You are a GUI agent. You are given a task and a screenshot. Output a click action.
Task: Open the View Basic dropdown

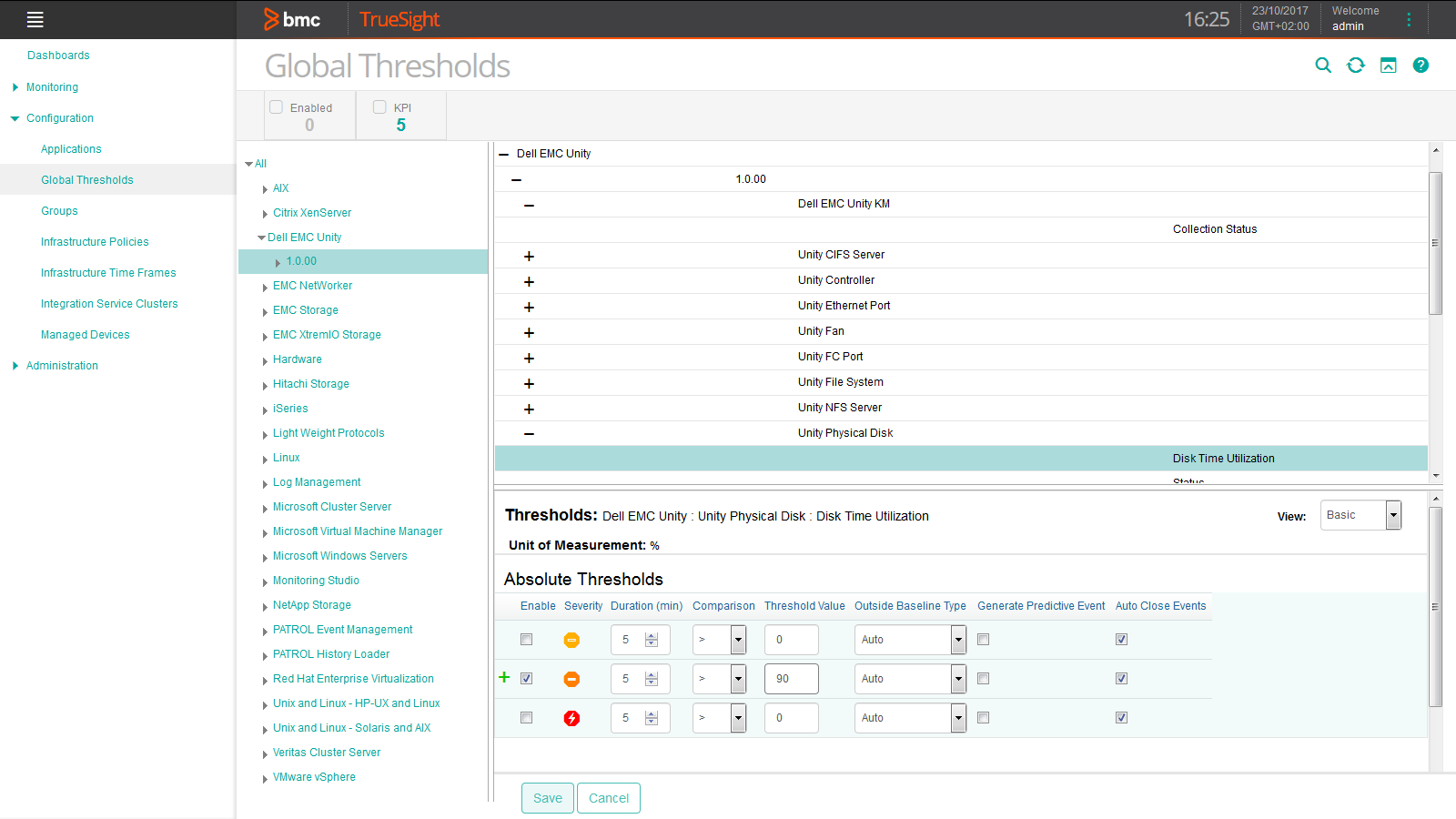pyautogui.click(x=1391, y=515)
